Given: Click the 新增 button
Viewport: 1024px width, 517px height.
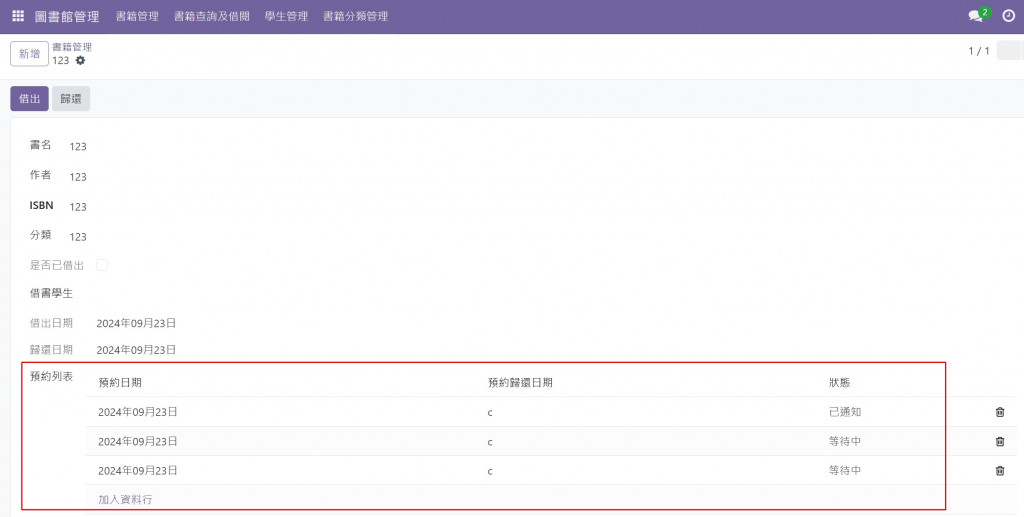Looking at the screenshot, I should [29, 54].
